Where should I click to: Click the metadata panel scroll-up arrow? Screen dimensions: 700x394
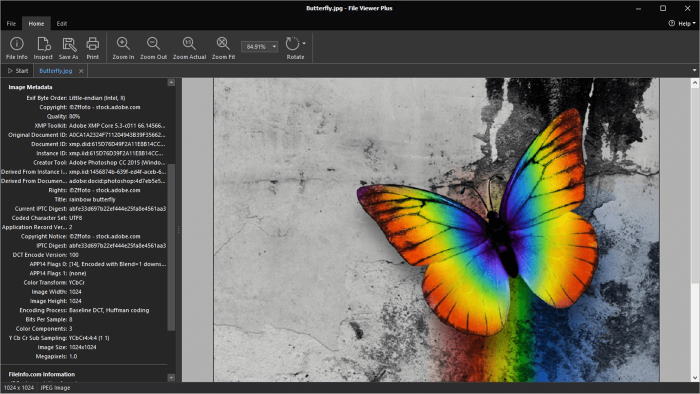171,83
